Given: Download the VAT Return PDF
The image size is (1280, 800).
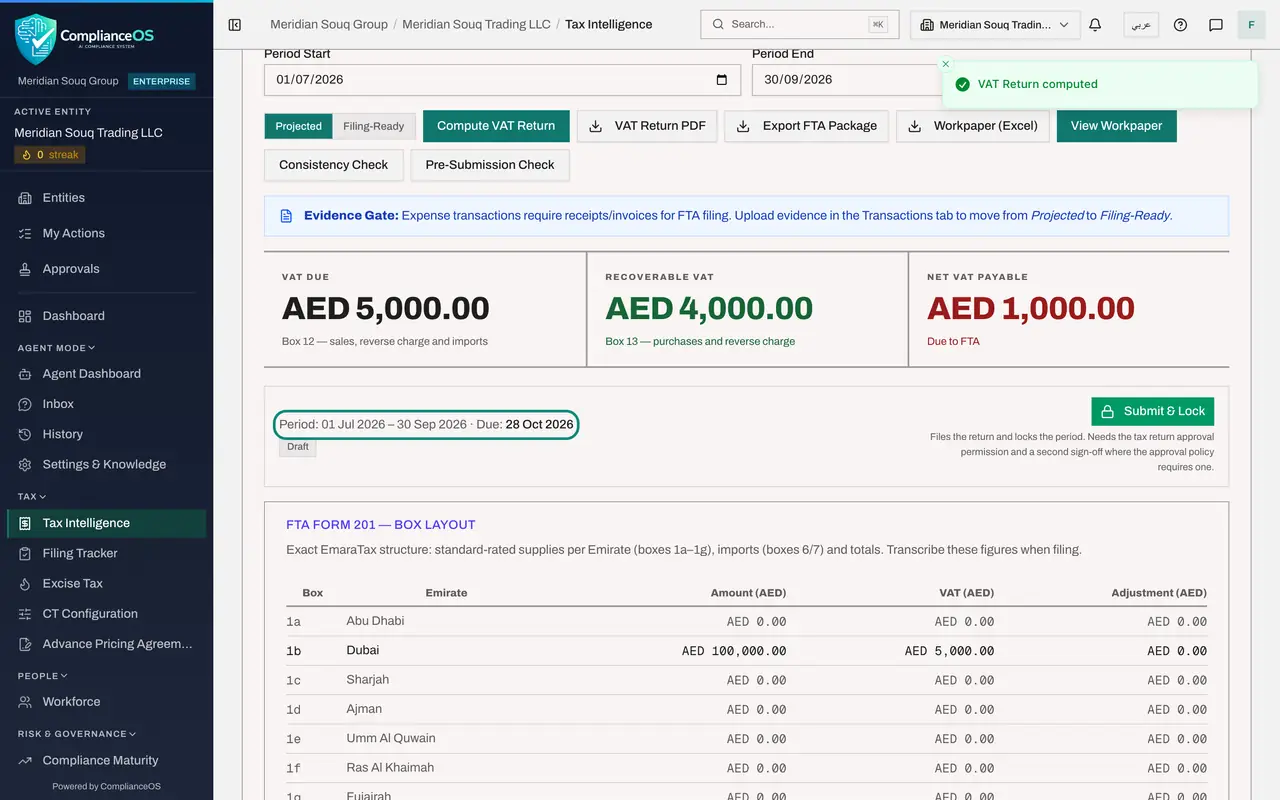Looking at the screenshot, I should [647, 126].
